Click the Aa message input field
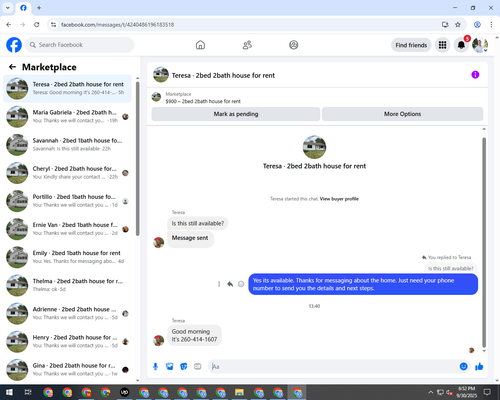 pos(333,367)
